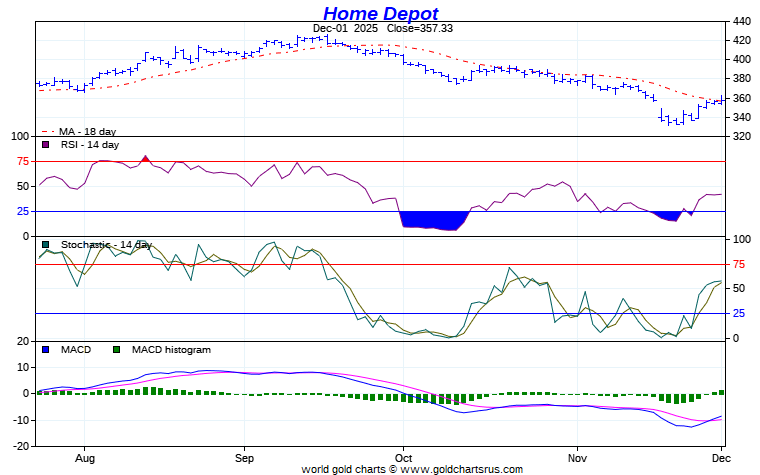
Task: Click the red 75 Stochastic axis label
Action: coord(739,265)
